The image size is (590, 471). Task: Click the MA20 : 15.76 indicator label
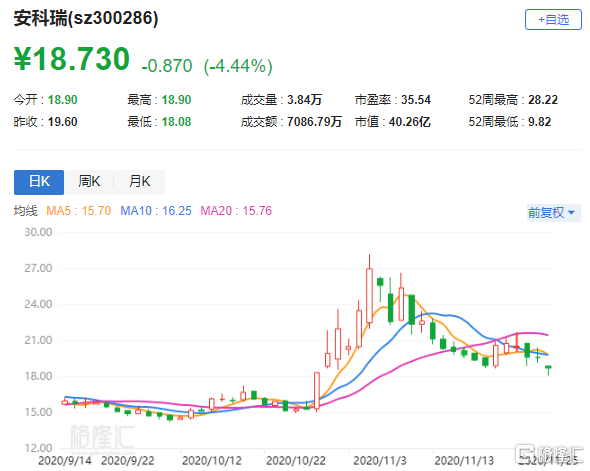click(x=236, y=211)
